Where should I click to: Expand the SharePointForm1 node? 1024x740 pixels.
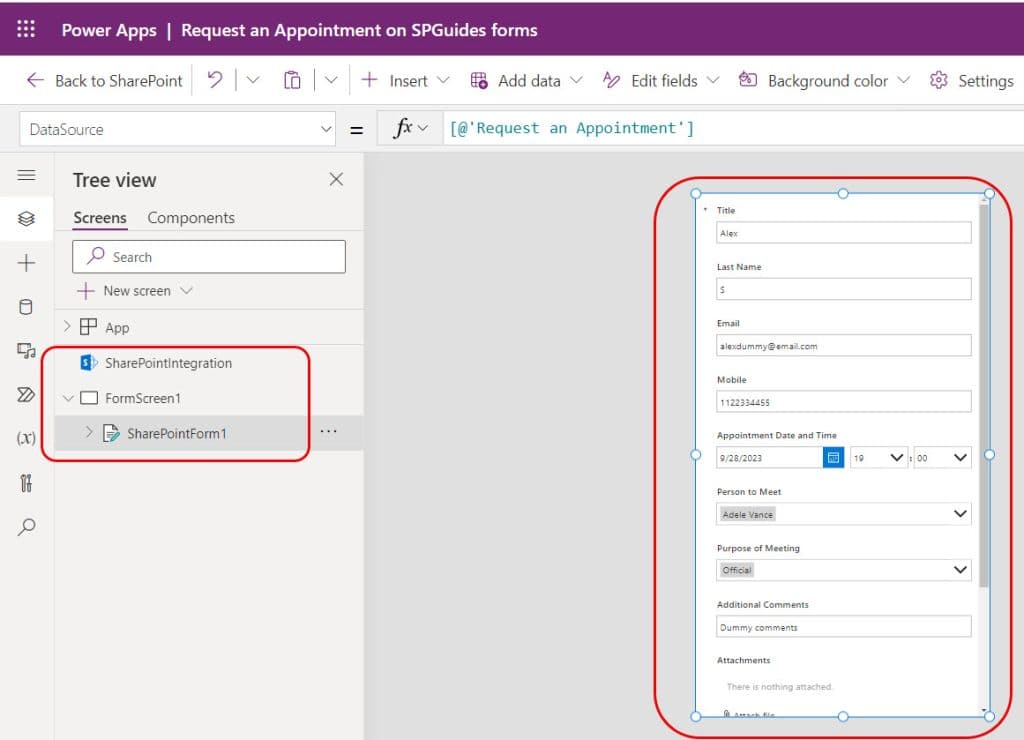(x=89, y=432)
